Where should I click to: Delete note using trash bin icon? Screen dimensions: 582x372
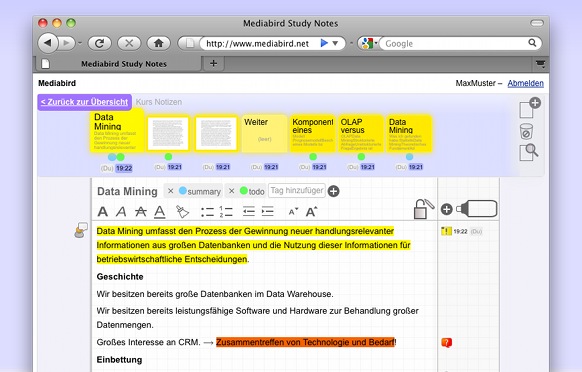click(526, 131)
